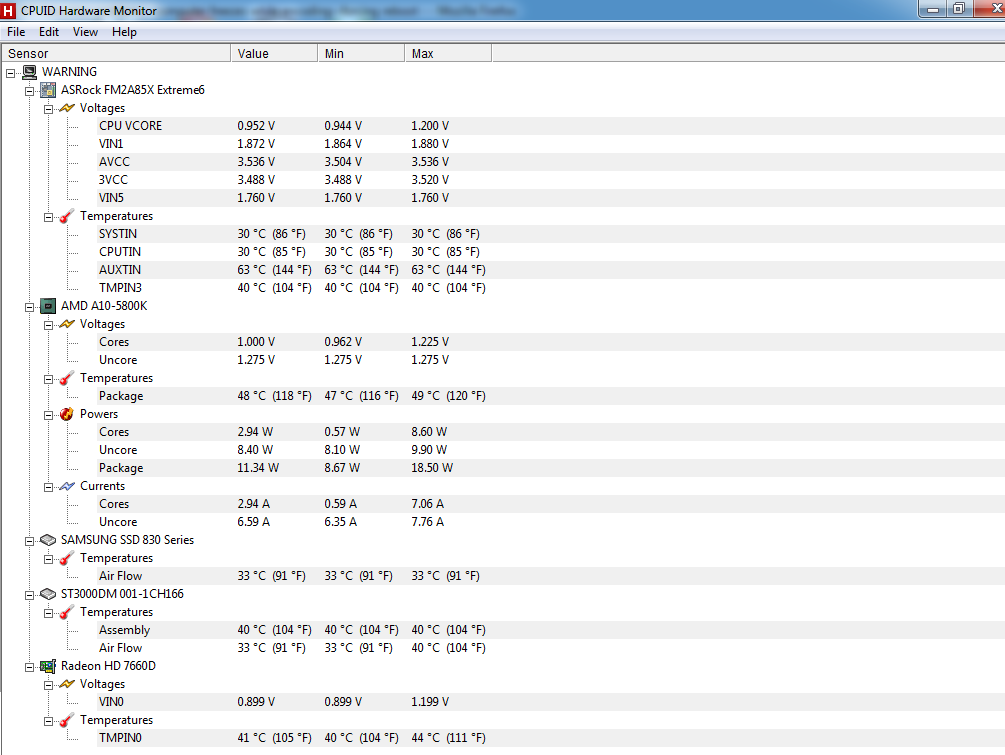This screenshot has width=1005, height=755.
Task: Click the CPU chip icon beside AMD A10-5800K
Action: point(48,306)
